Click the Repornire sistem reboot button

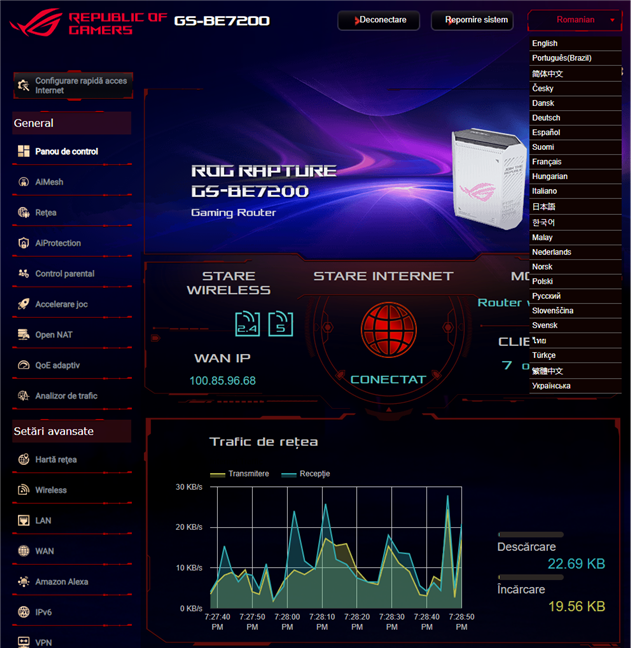472,20
